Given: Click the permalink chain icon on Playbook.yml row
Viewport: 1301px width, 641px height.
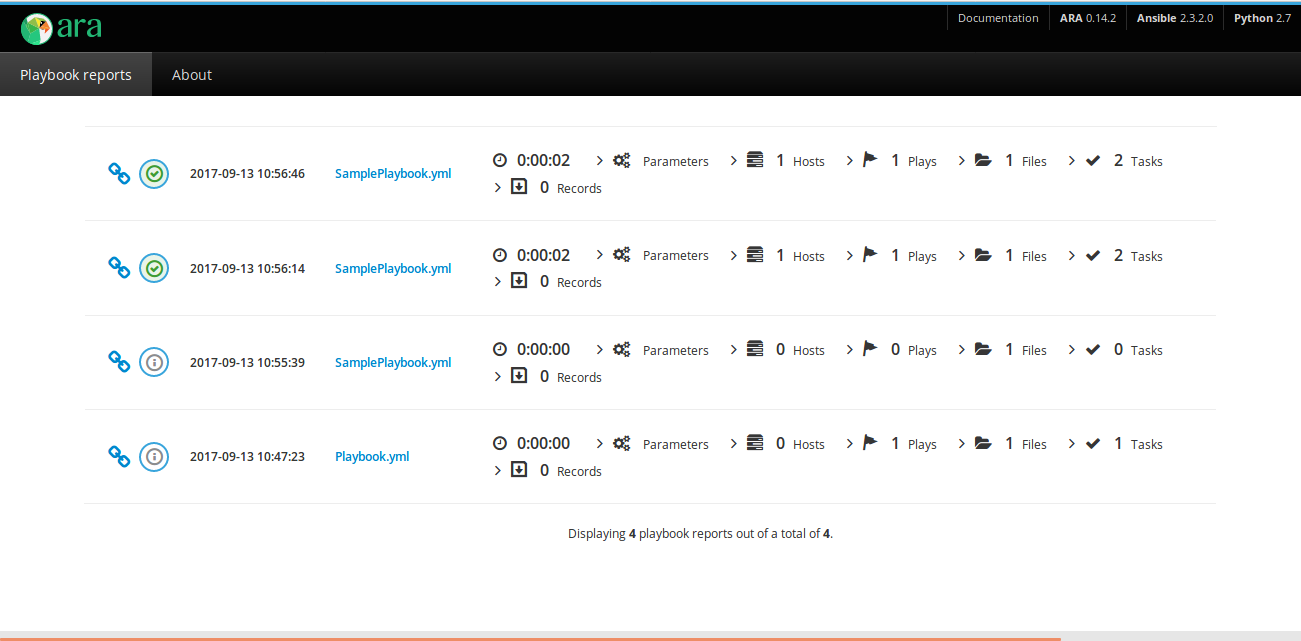Looking at the screenshot, I should click(x=119, y=457).
